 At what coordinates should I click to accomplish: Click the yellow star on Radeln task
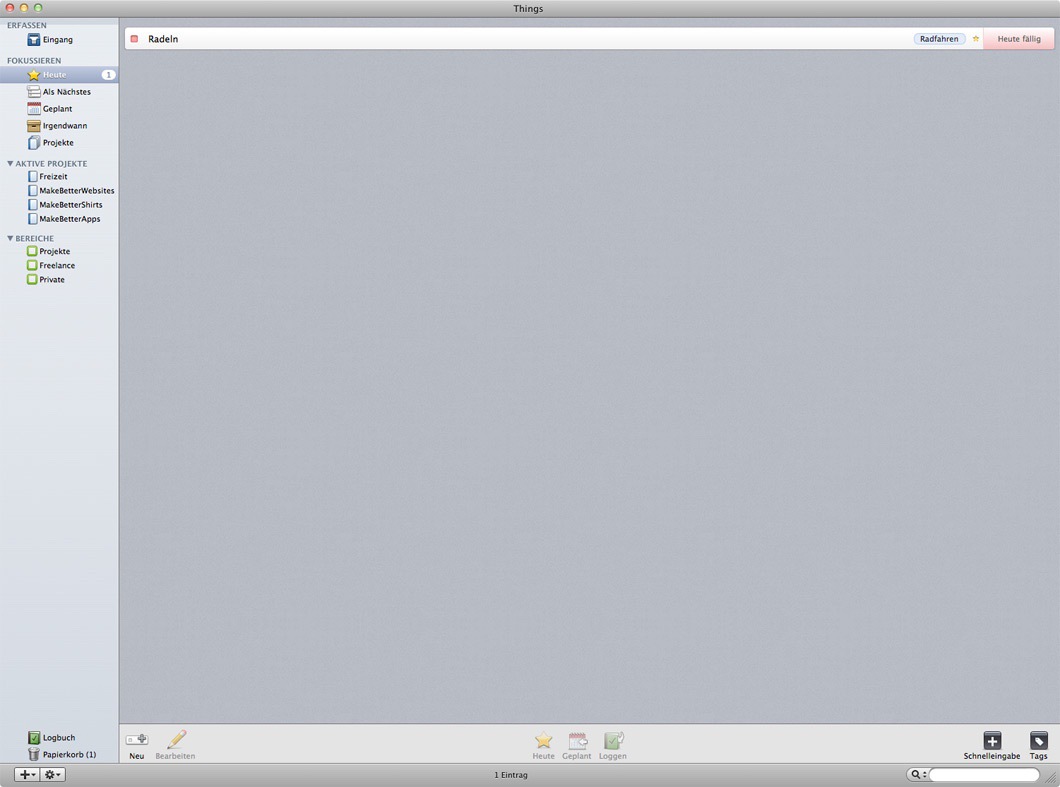[x=975, y=39]
